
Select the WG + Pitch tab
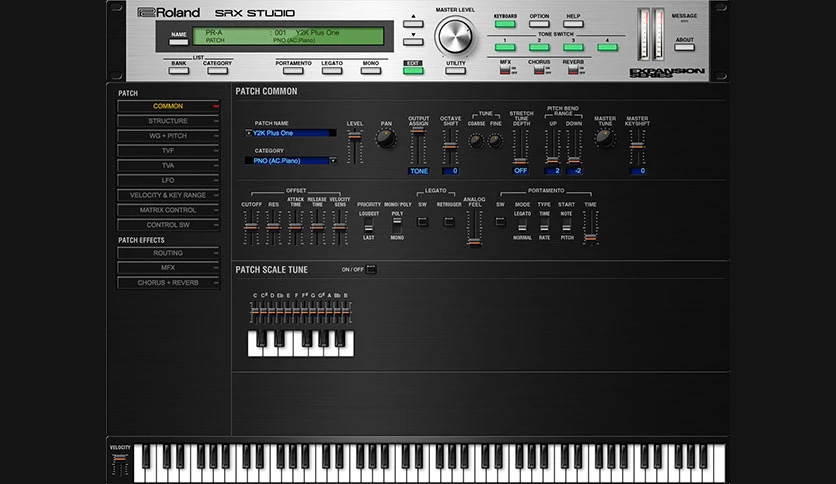pyautogui.click(x=168, y=136)
